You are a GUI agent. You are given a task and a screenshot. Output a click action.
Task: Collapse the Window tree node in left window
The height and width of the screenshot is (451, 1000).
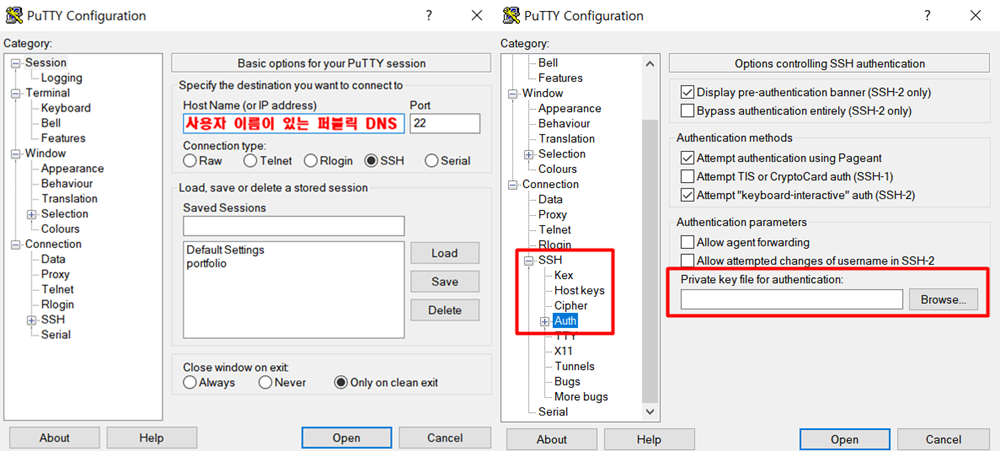tap(16, 153)
